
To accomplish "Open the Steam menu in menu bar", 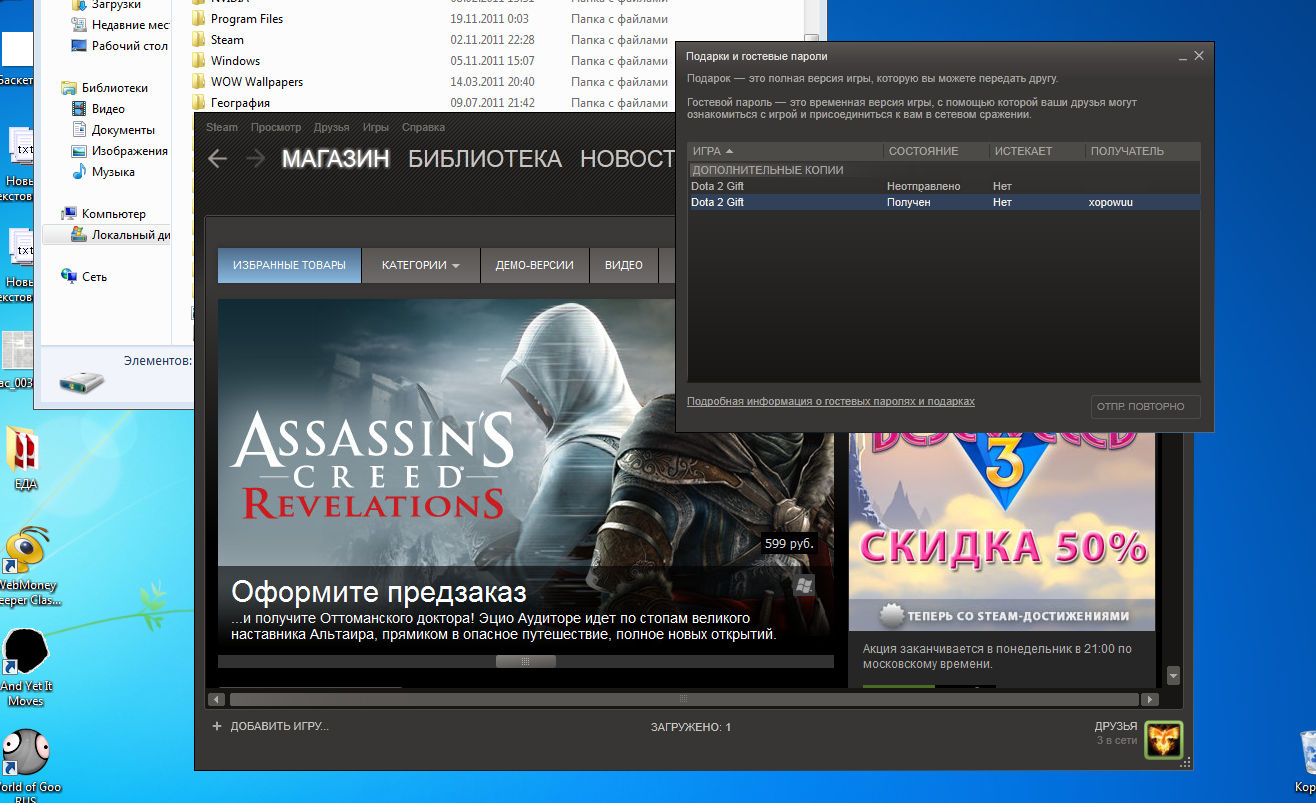I will [222, 127].
